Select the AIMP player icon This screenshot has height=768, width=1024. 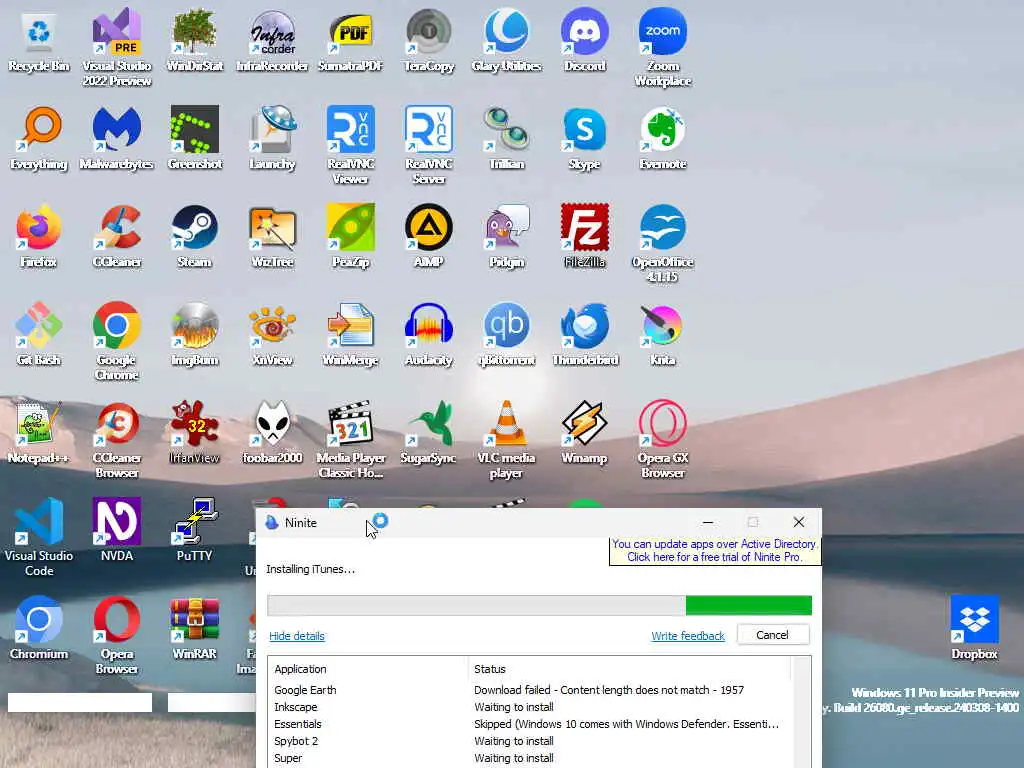[429, 237]
